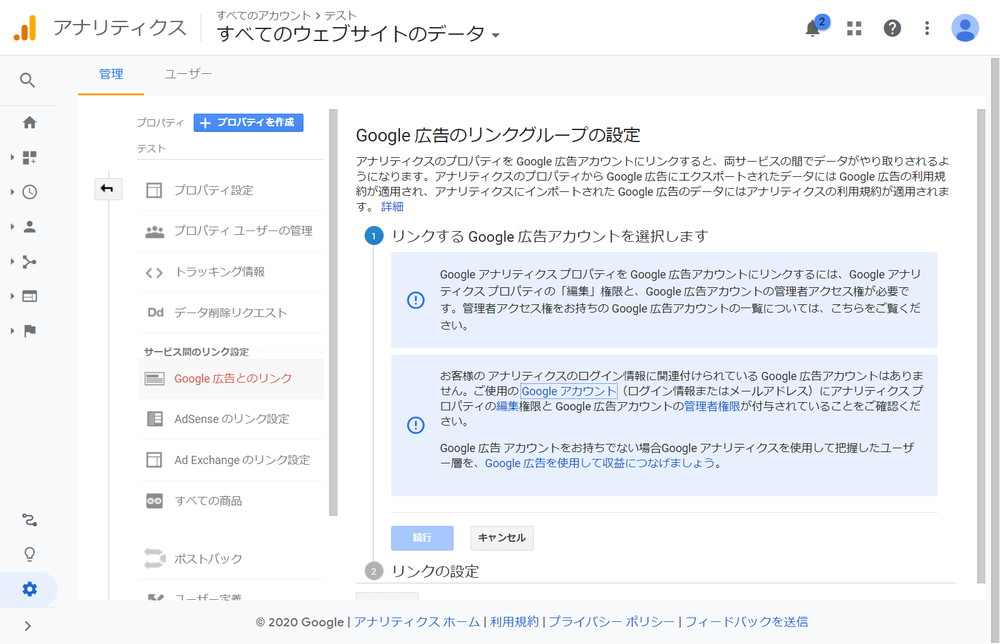Click the back arrow button in property column
This screenshot has height=644, width=1000.
pos(108,189)
